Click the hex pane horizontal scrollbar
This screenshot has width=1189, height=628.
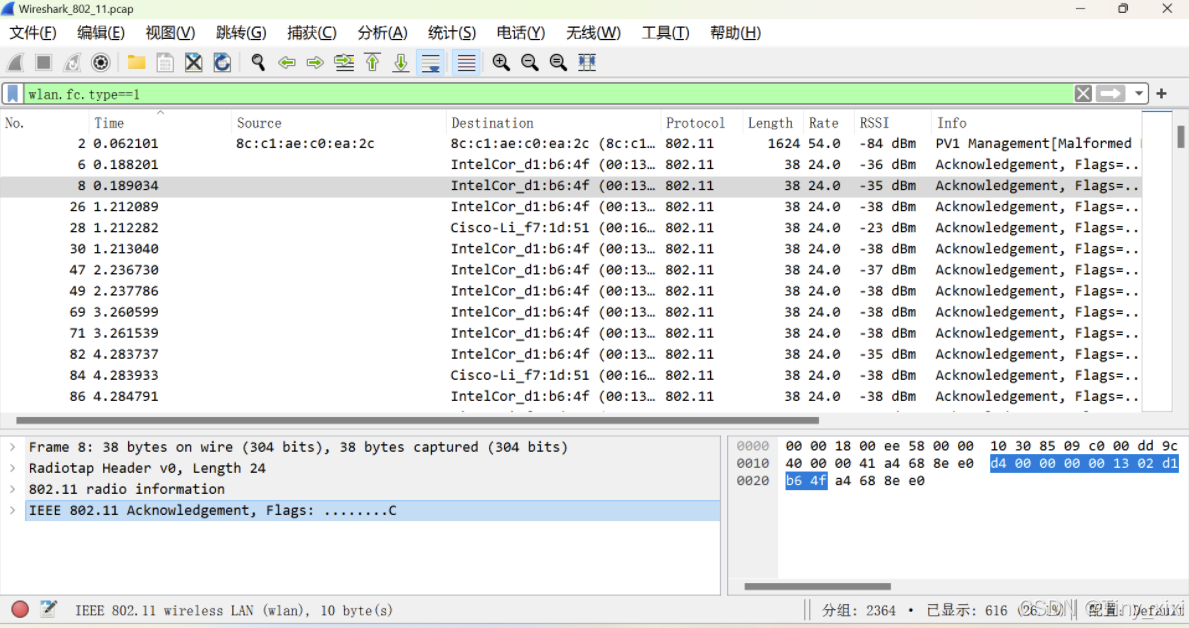(817, 586)
